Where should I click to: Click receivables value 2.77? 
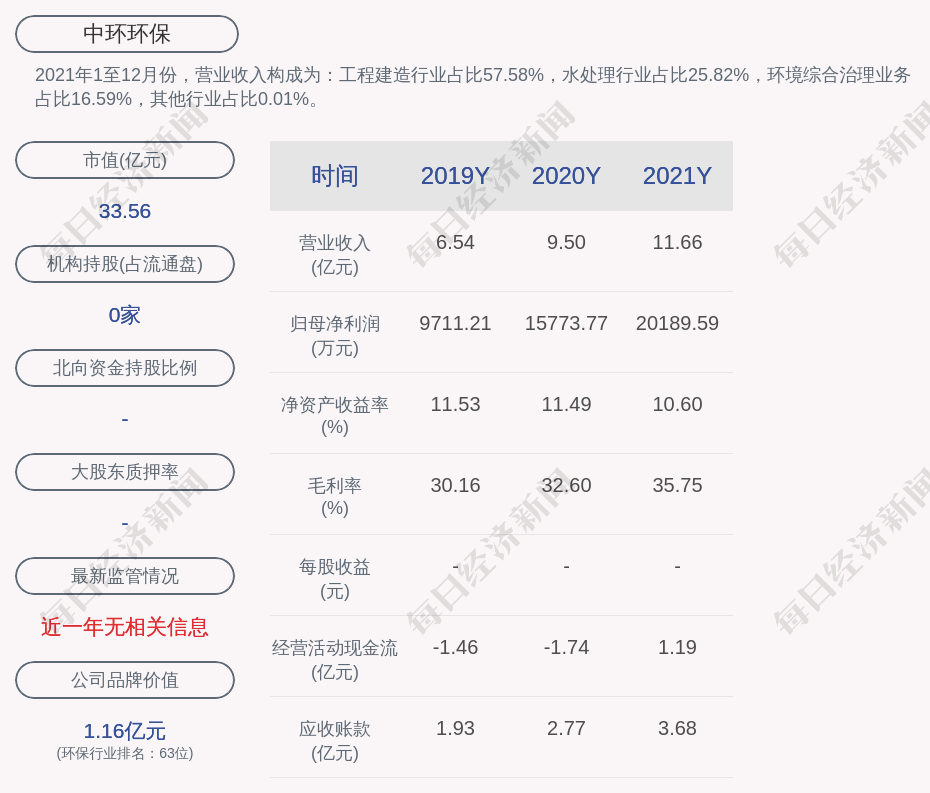click(x=566, y=728)
